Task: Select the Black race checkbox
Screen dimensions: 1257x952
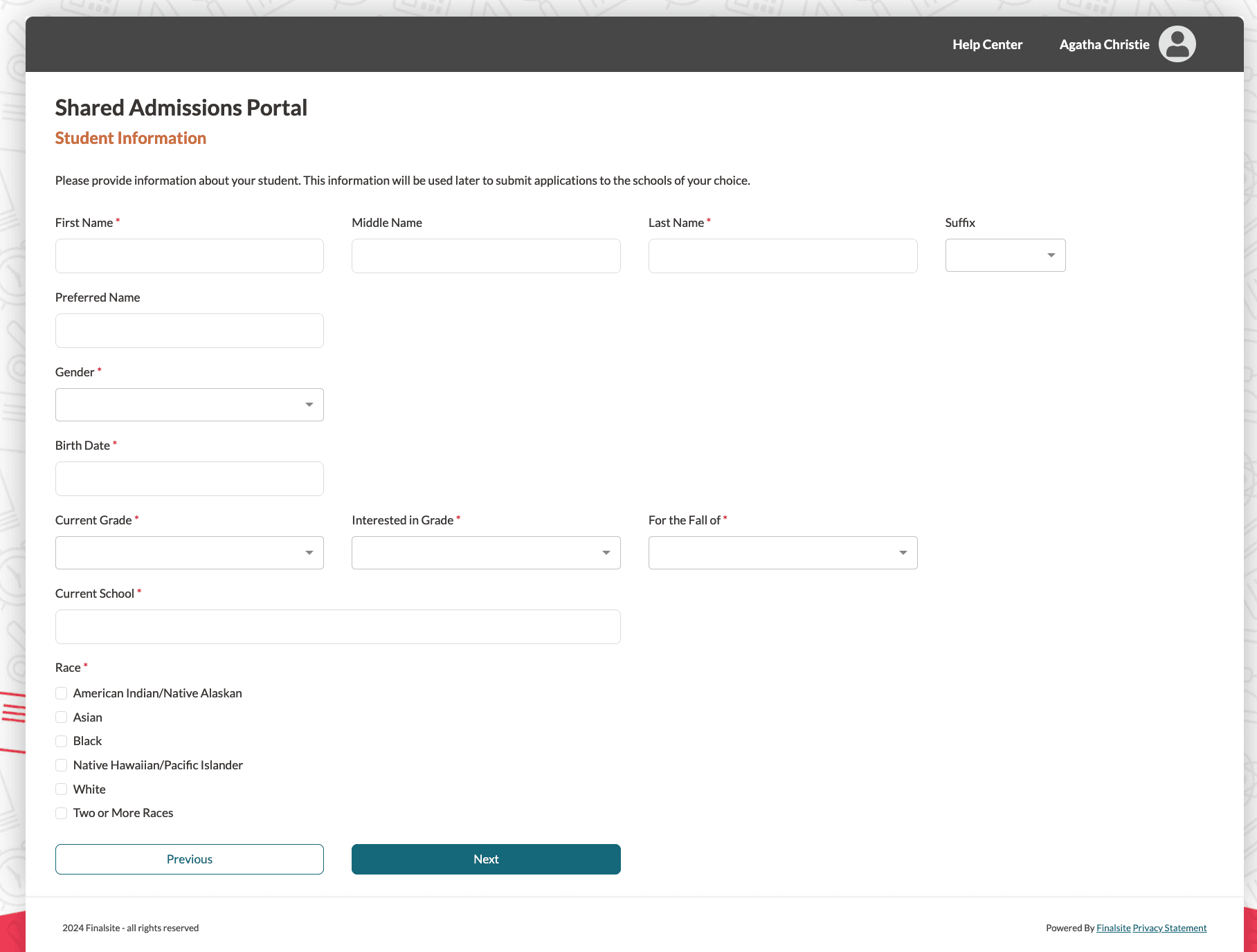Action: [x=62, y=741]
